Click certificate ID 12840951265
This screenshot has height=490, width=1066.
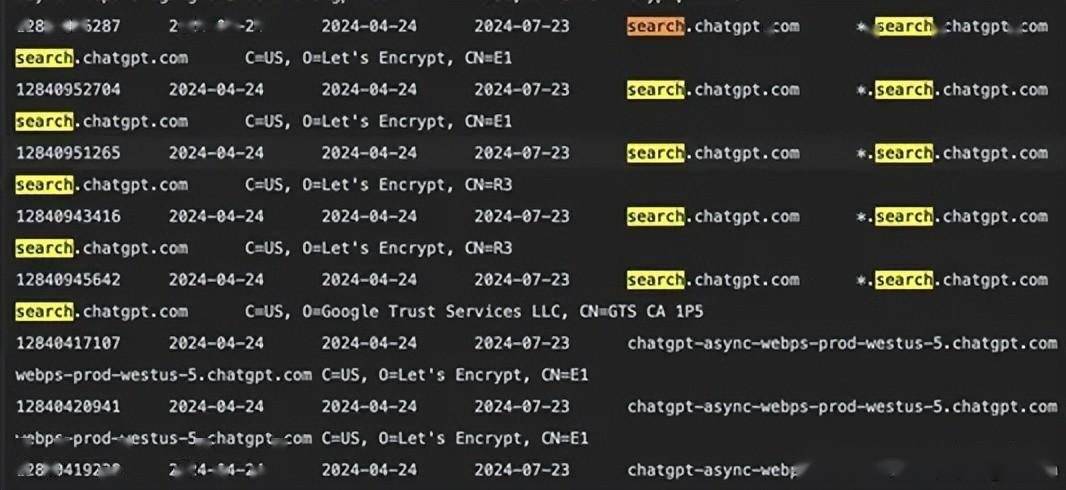pyautogui.click(x=68, y=153)
